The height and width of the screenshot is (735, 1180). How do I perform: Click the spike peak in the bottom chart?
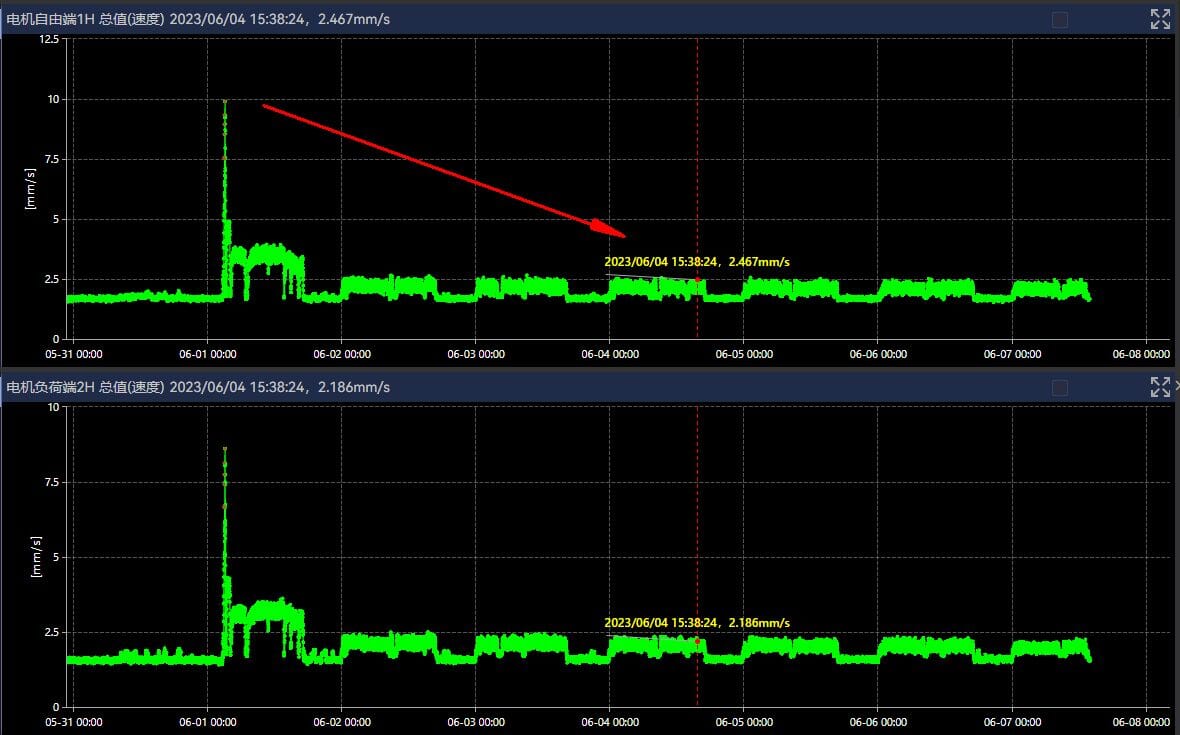[225, 449]
